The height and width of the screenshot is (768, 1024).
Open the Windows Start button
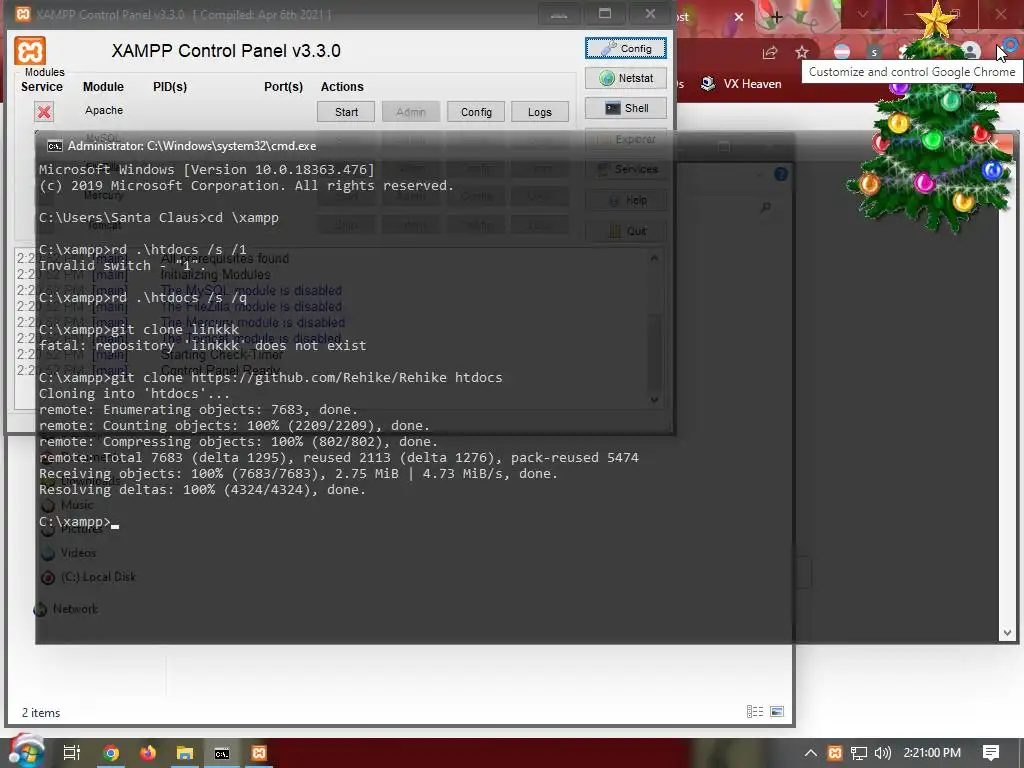click(25, 752)
